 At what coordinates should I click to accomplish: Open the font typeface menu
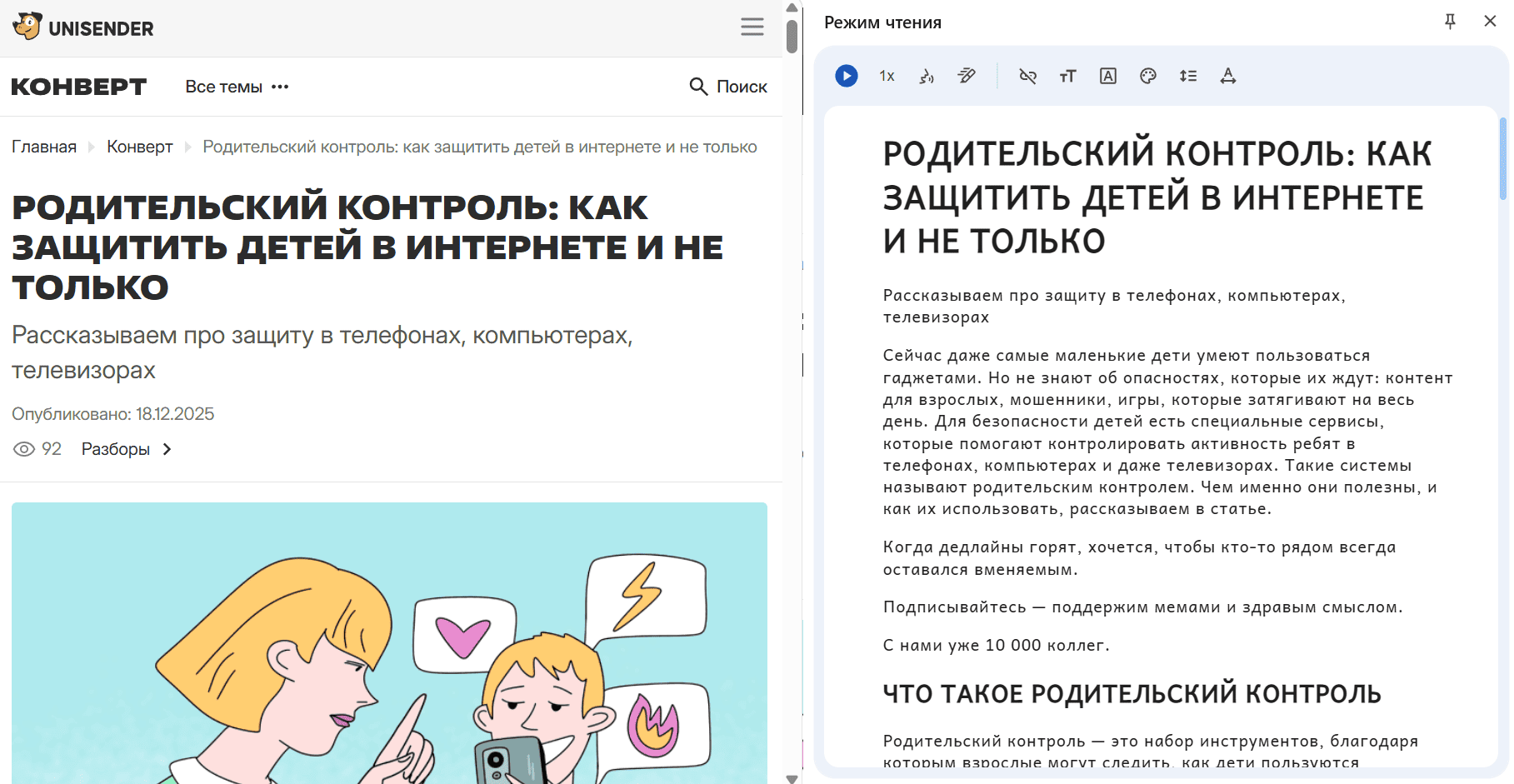click(1107, 76)
